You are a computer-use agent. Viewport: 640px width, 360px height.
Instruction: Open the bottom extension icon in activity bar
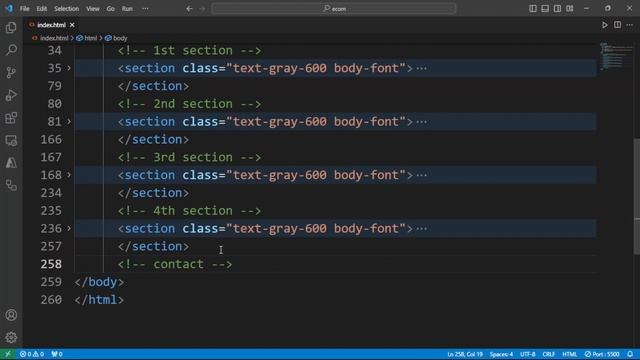tap(11, 185)
